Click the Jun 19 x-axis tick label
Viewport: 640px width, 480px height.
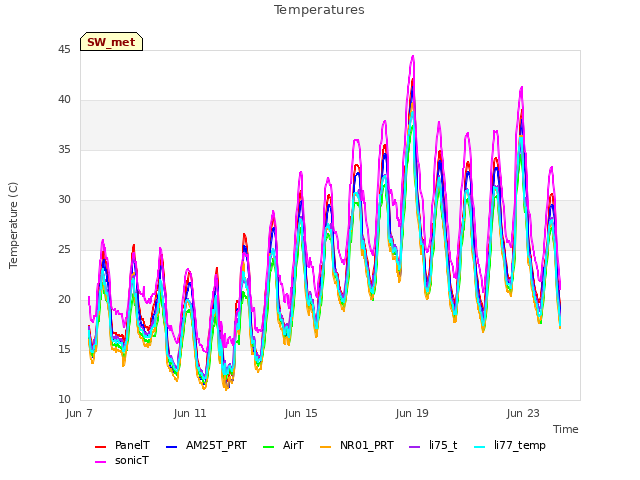pyautogui.click(x=412, y=413)
